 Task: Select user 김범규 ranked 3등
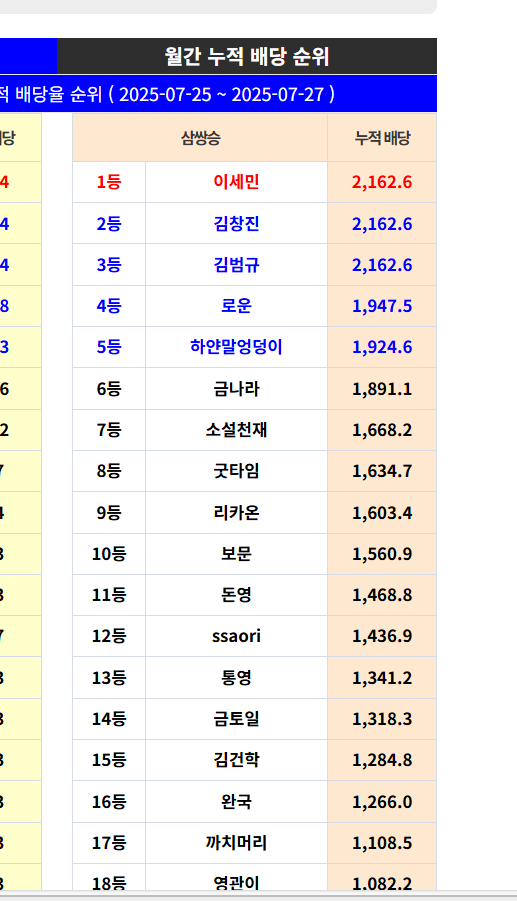point(236,265)
